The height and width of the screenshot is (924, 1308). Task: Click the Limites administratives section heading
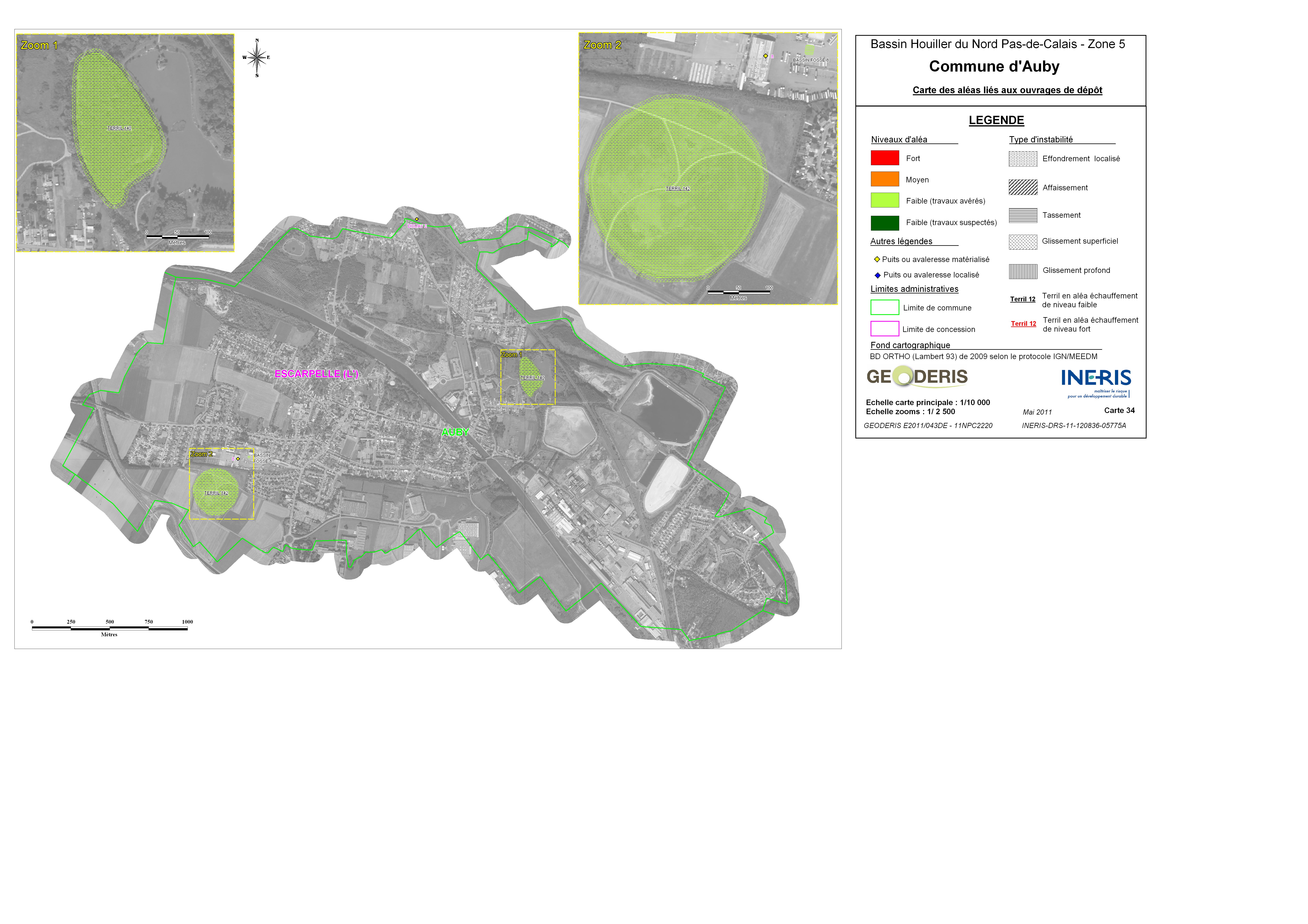[914, 289]
